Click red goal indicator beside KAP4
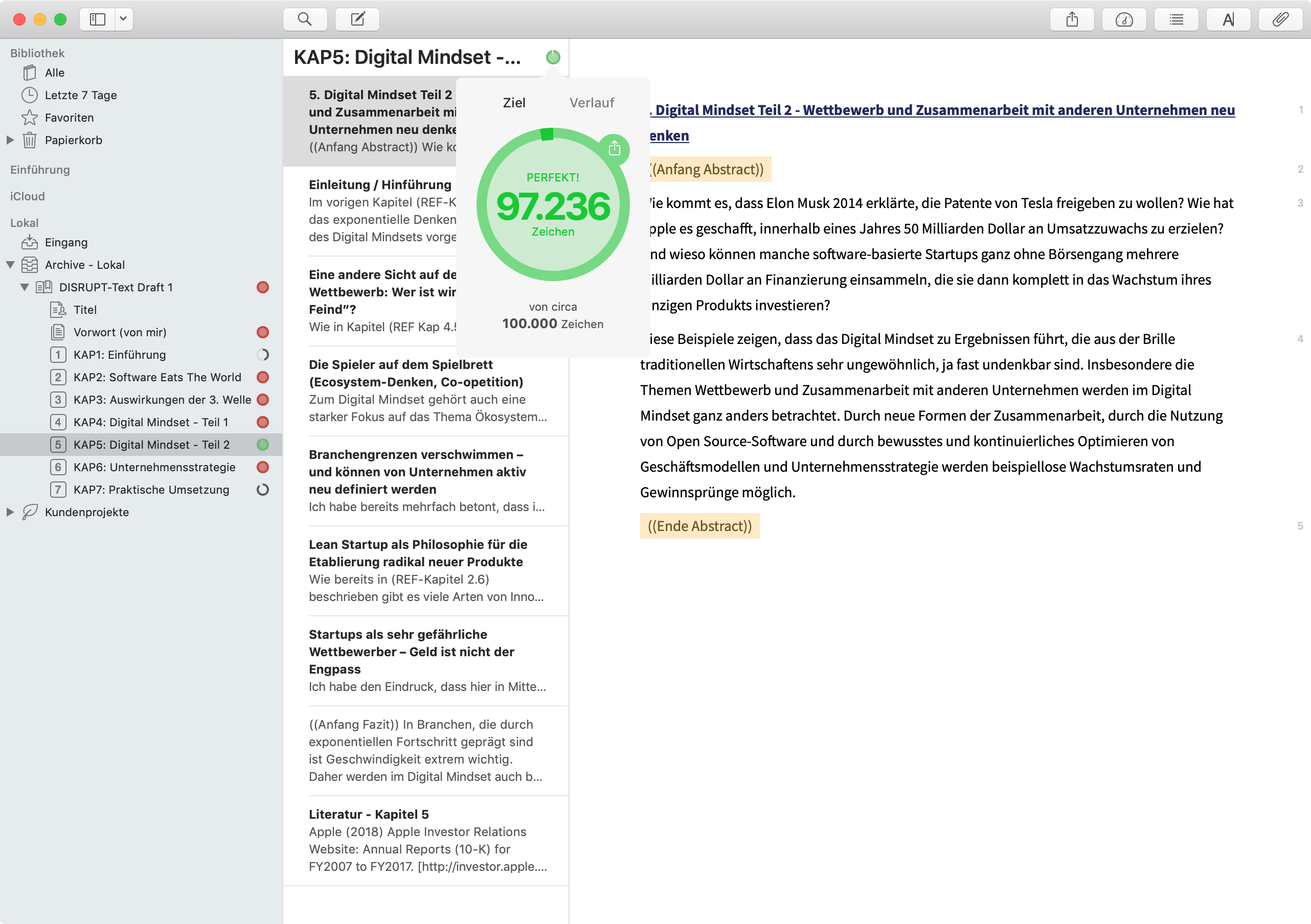1311x924 pixels. (x=263, y=422)
